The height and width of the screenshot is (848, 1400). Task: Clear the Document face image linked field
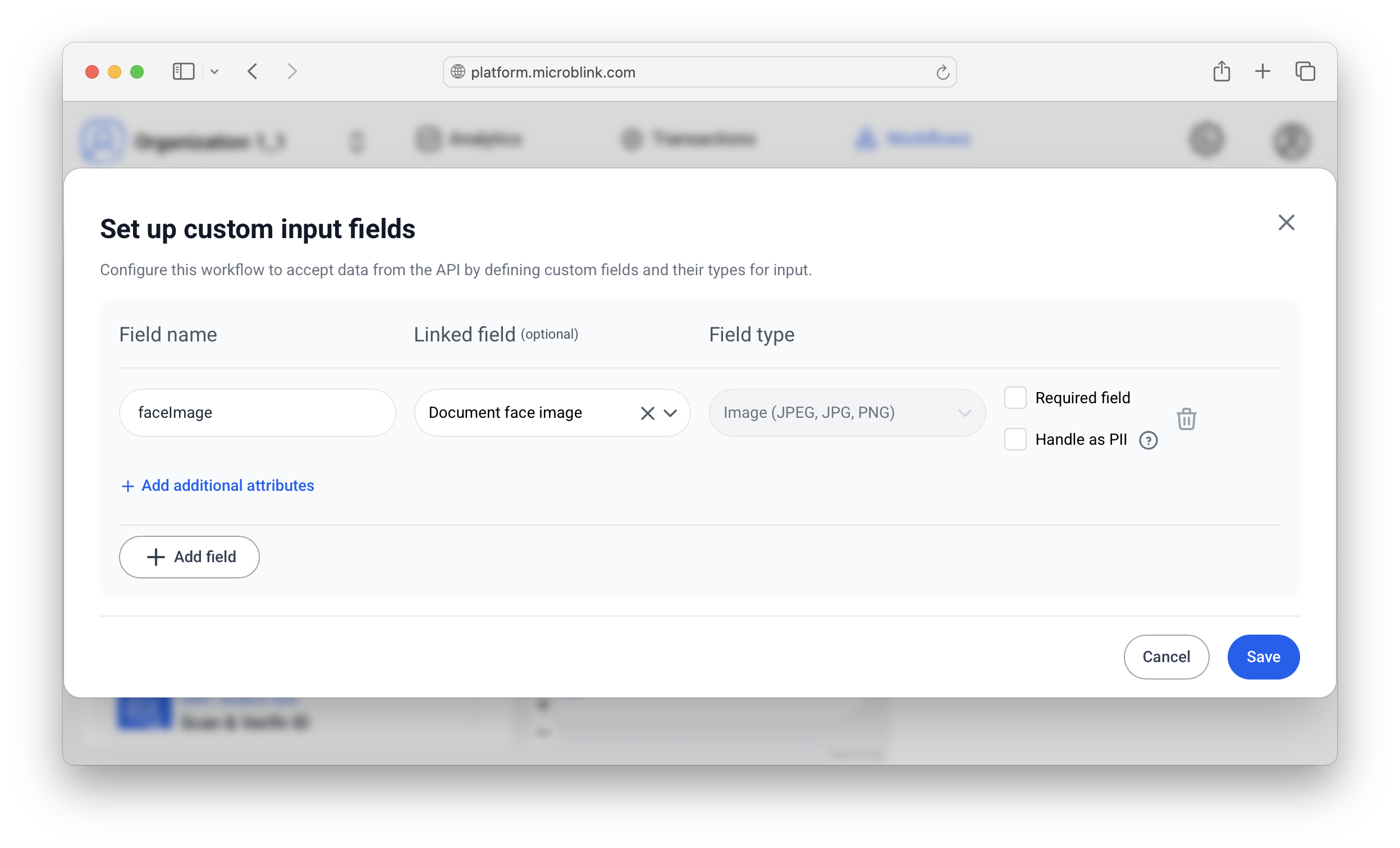pyautogui.click(x=647, y=413)
